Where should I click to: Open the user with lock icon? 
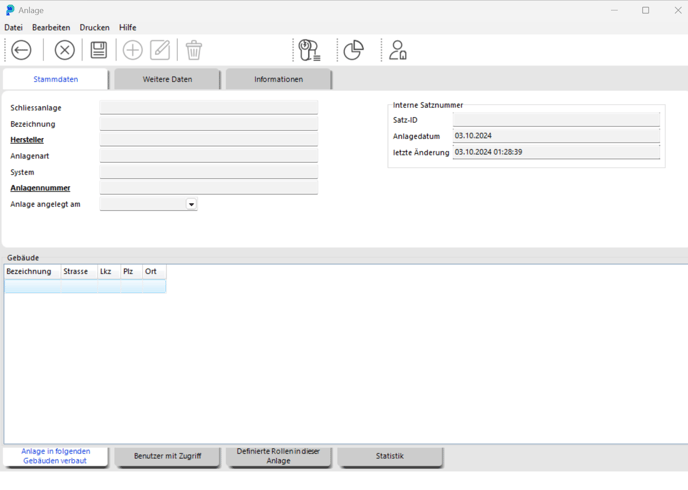(x=398, y=50)
